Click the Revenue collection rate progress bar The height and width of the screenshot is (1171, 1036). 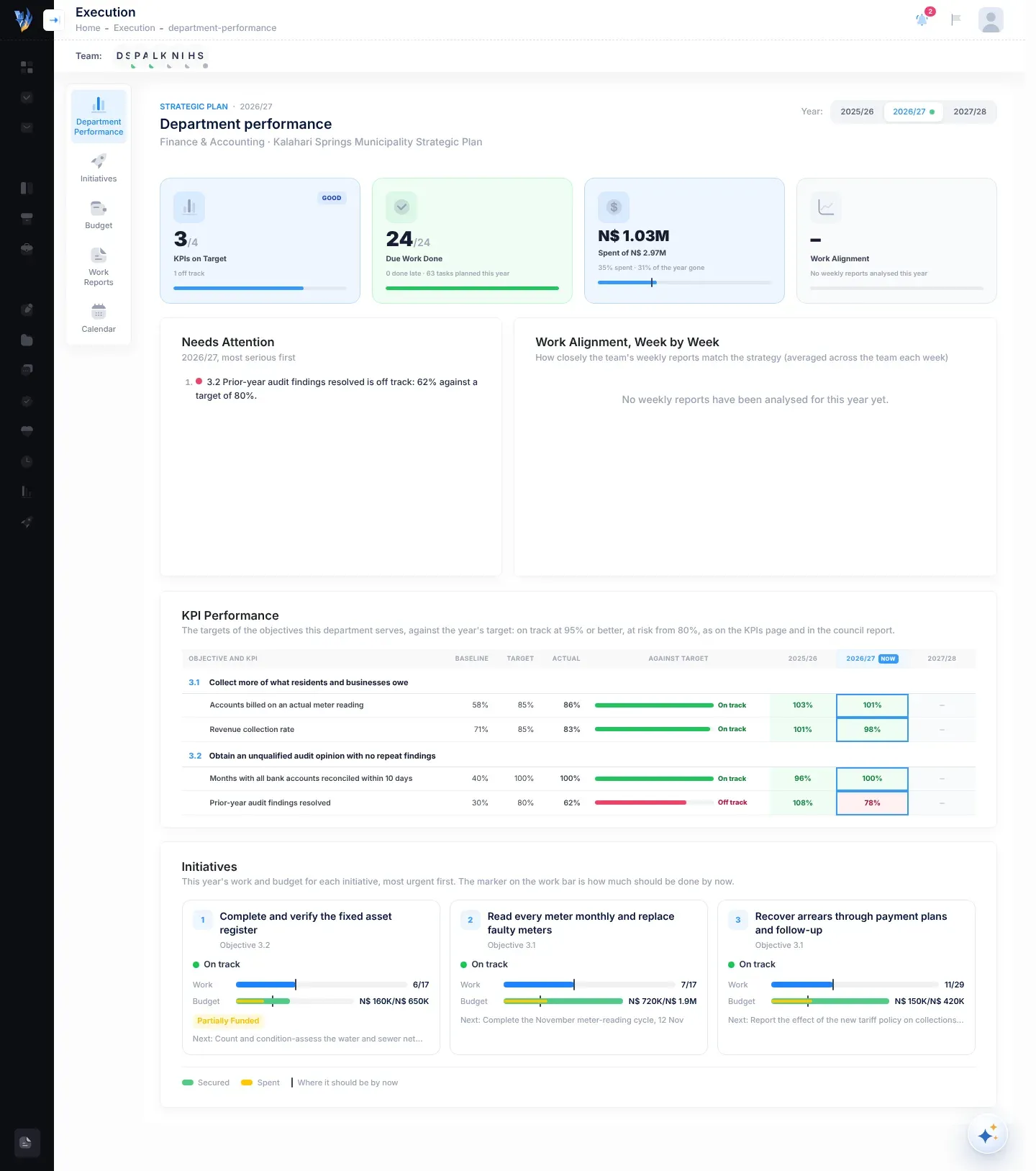click(654, 729)
